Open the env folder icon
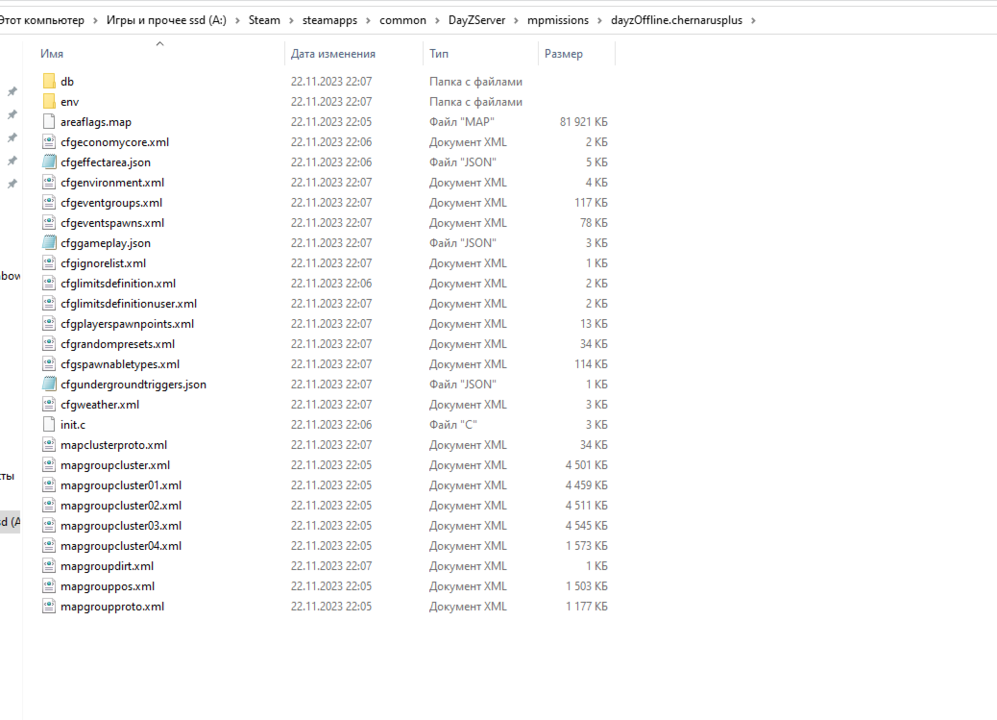997x720 pixels. pyautogui.click(x=49, y=102)
